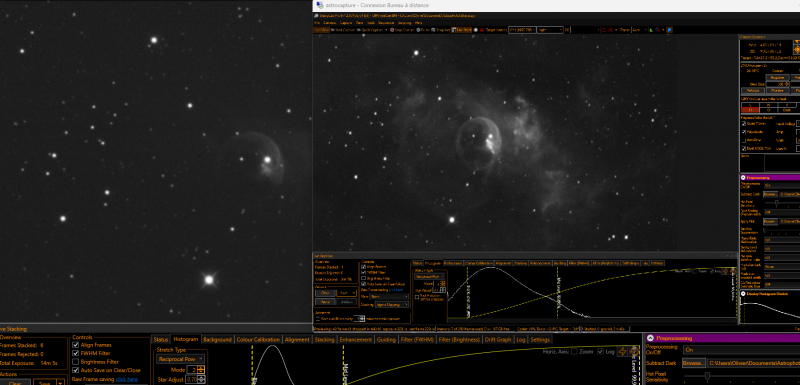Open the Zoom Auto dropdown in remote toolbar

(x=640, y=30)
